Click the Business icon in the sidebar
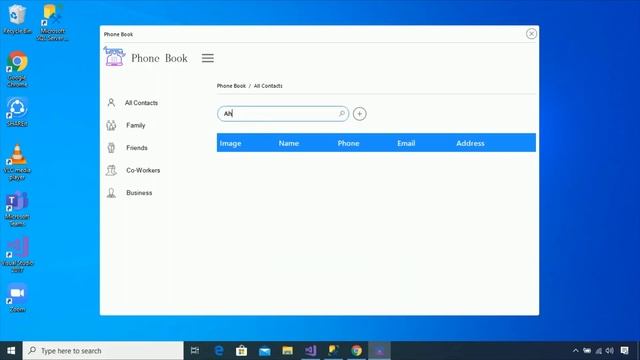 [x=111, y=193]
